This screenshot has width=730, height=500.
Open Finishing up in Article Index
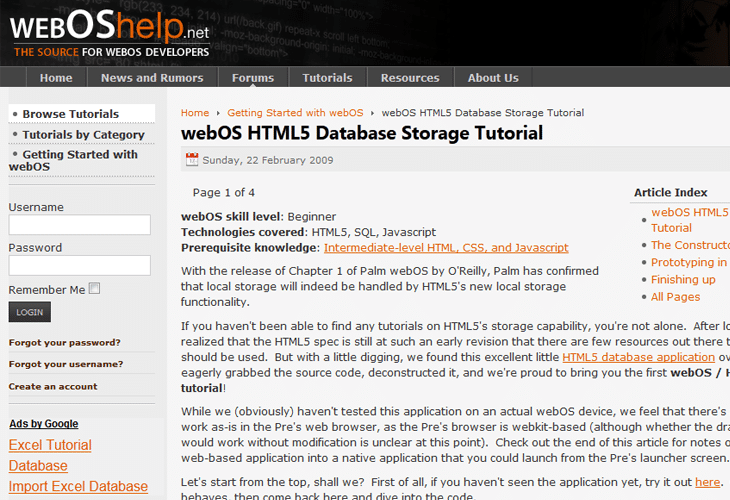pyautogui.click(x=683, y=279)
